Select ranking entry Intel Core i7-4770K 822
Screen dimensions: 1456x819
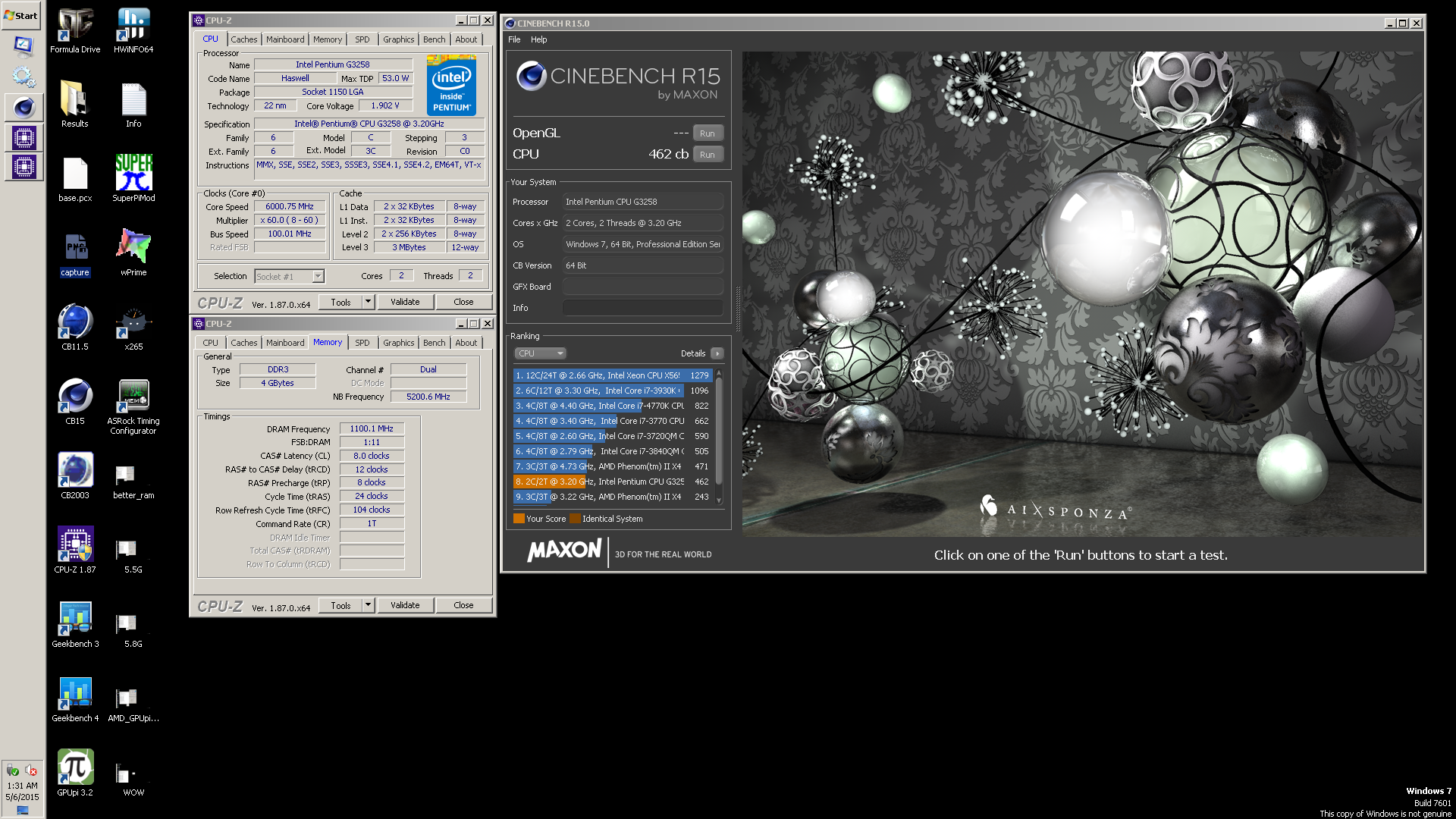(612, 406)
